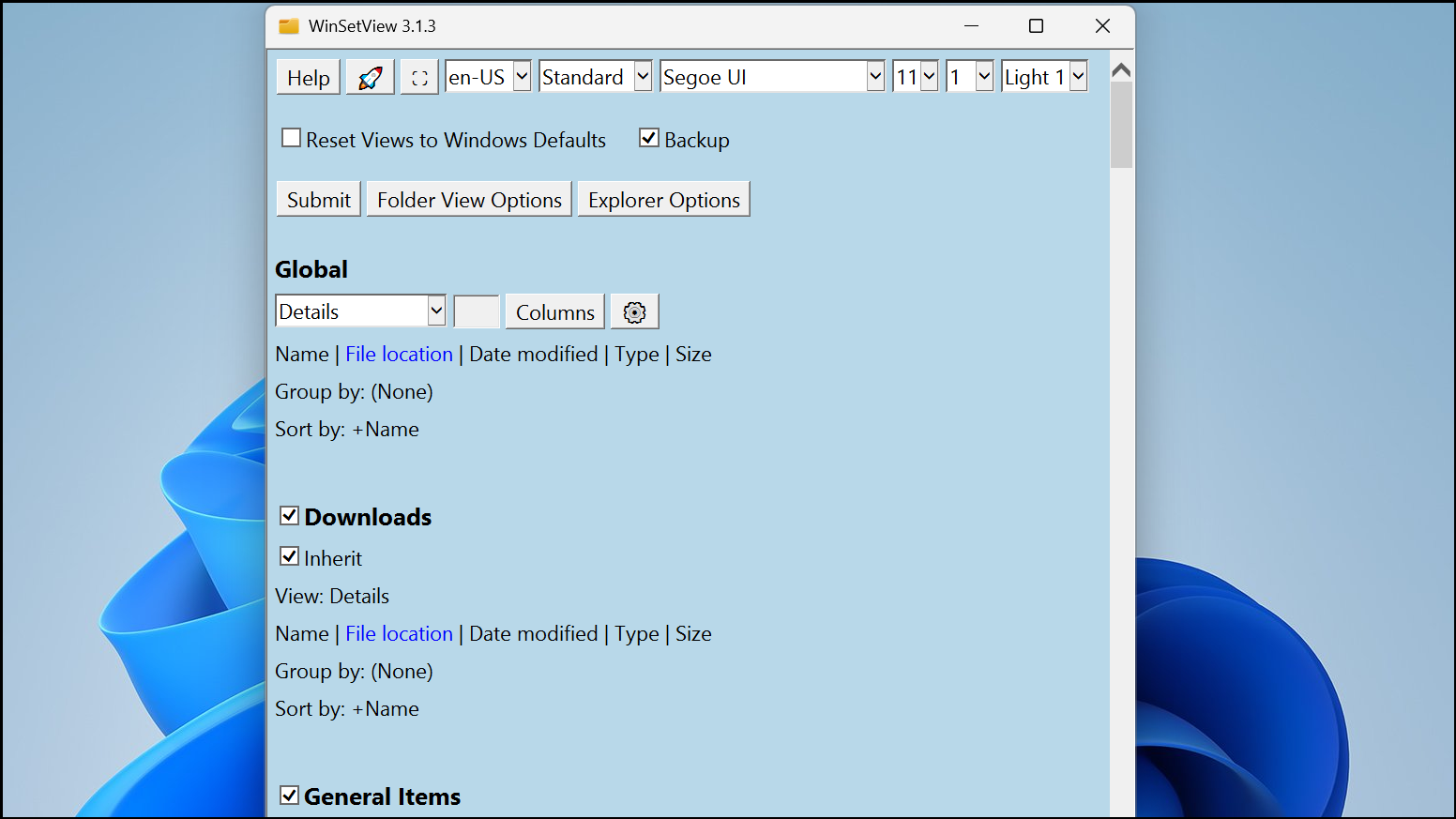Screen dimensions: 1456x819
Task: Open the Segoe UI font dropdown
Action: tap(772, 77)
